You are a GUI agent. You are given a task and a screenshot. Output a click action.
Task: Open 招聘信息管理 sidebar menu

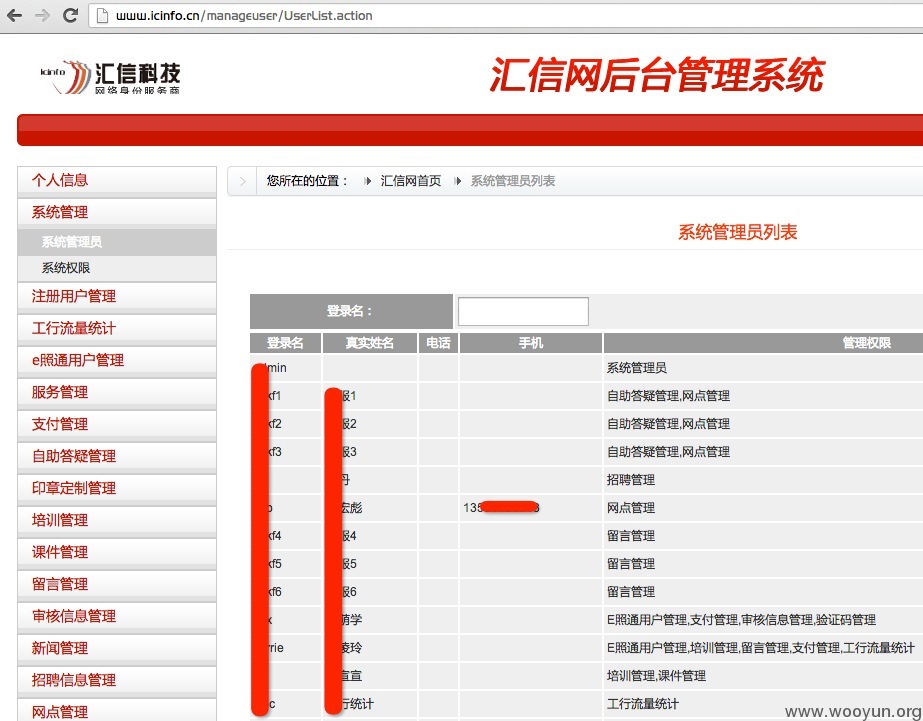tap(117, 680)
